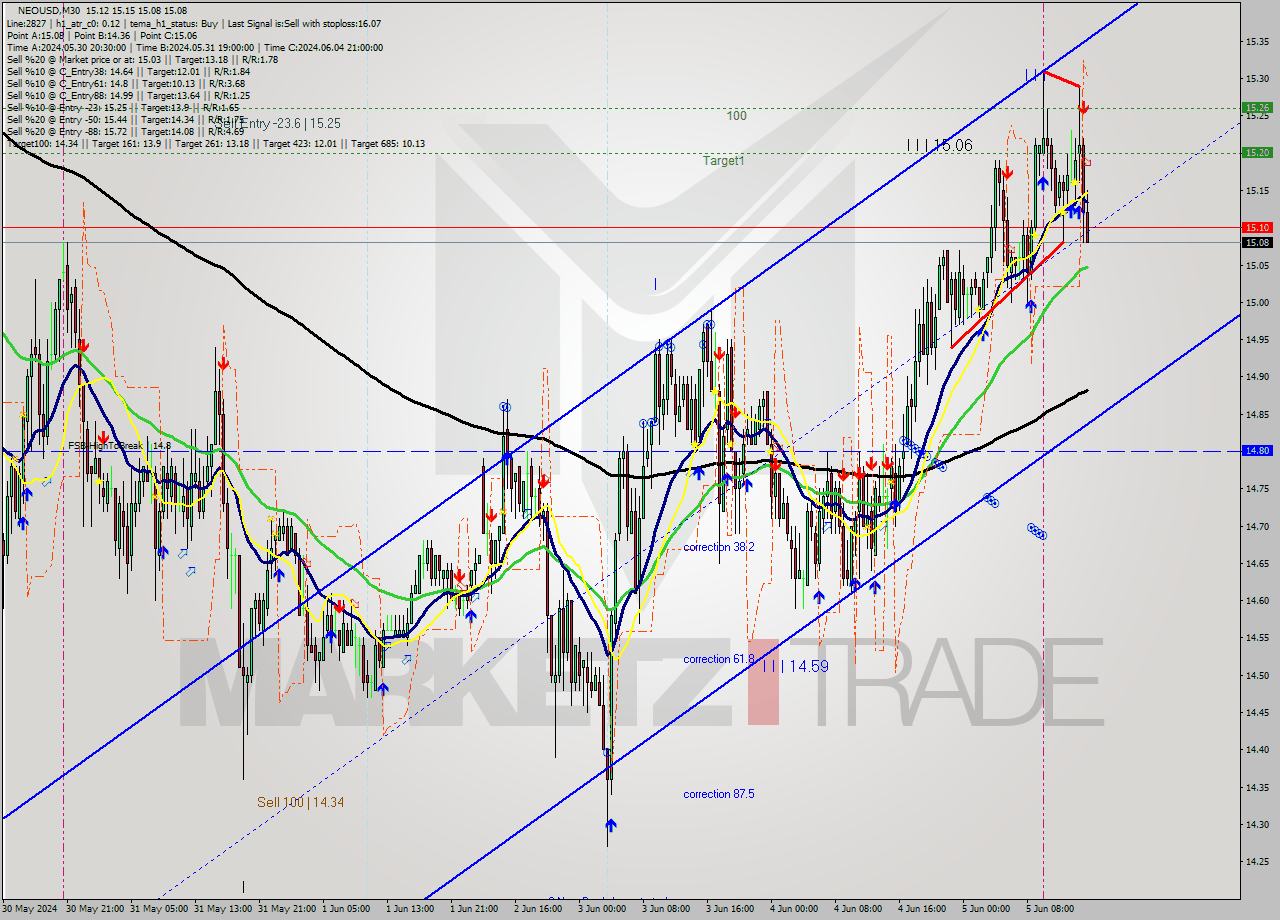1280x920 pixels.
Task: Click the 15.35 price axis value
Action: 1256,41
